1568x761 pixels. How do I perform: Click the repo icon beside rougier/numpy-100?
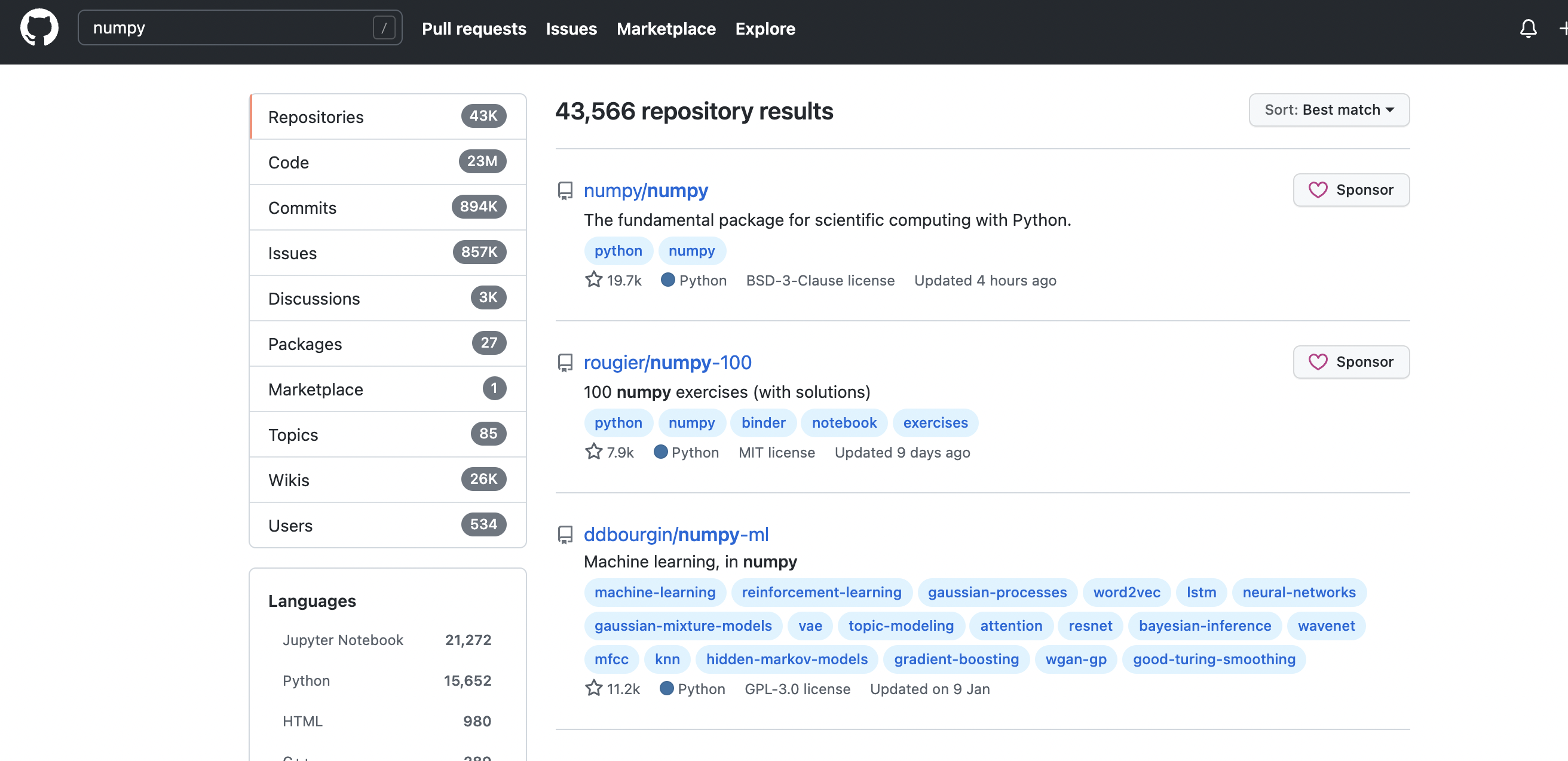click(x=565, y=363)
